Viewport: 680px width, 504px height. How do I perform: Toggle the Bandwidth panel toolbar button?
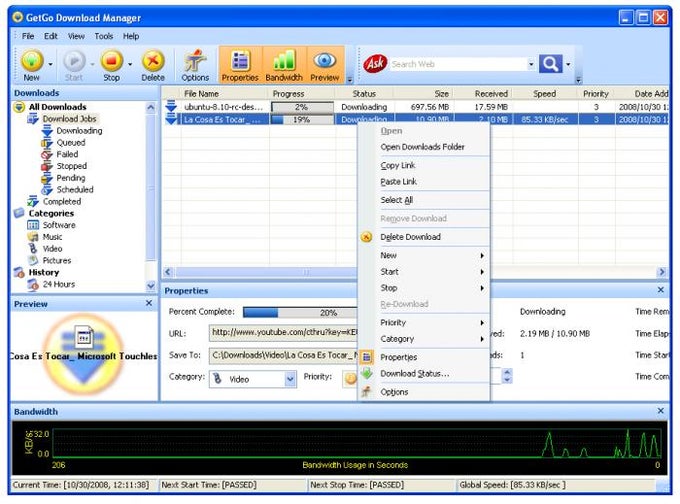point(284,65)
